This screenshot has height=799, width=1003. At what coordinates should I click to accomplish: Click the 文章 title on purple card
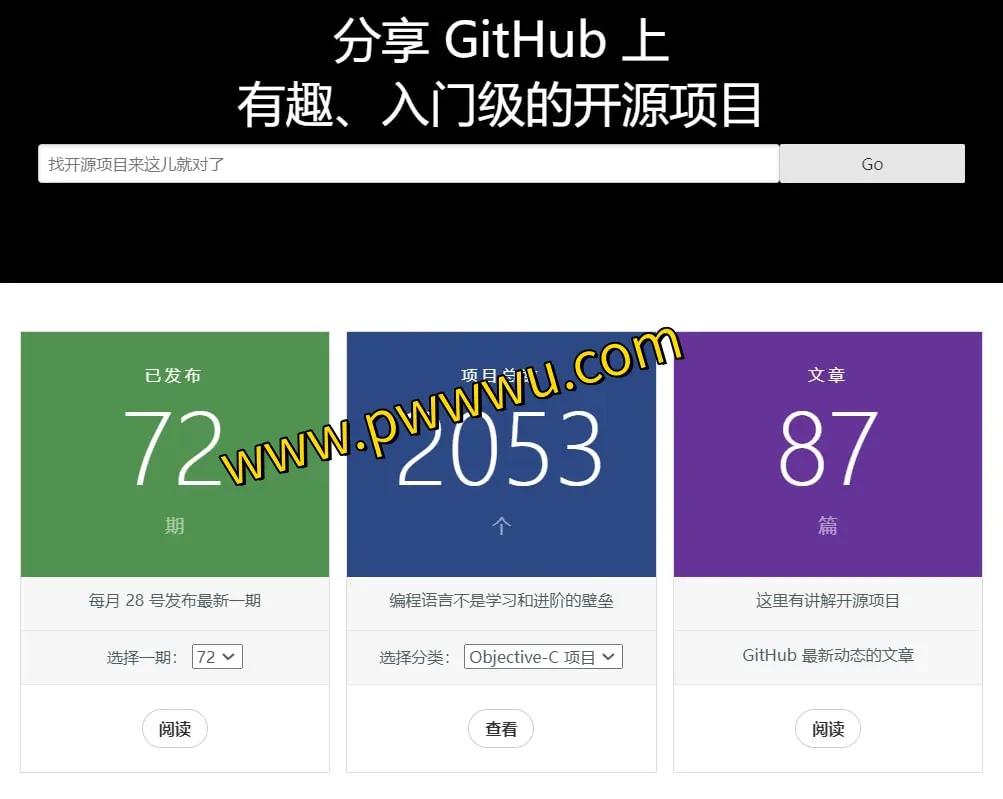click(x=827, y=375)
